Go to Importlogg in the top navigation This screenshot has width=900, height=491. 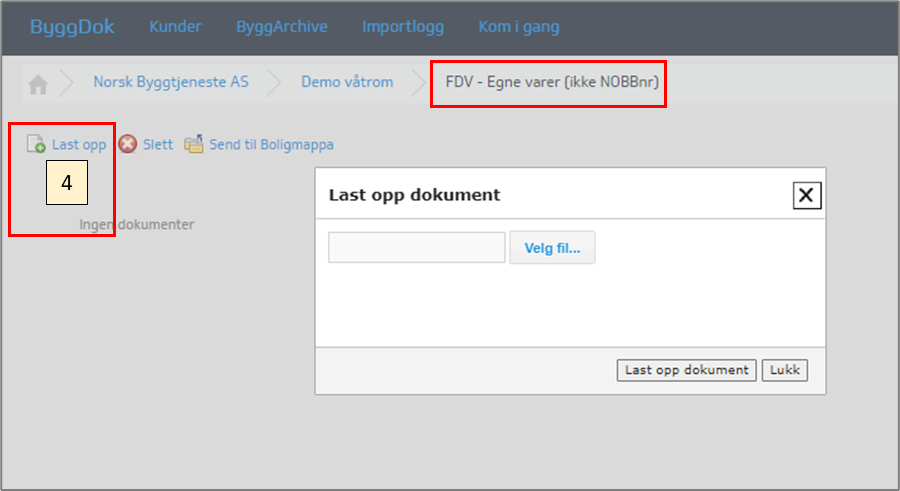(403, 27)
